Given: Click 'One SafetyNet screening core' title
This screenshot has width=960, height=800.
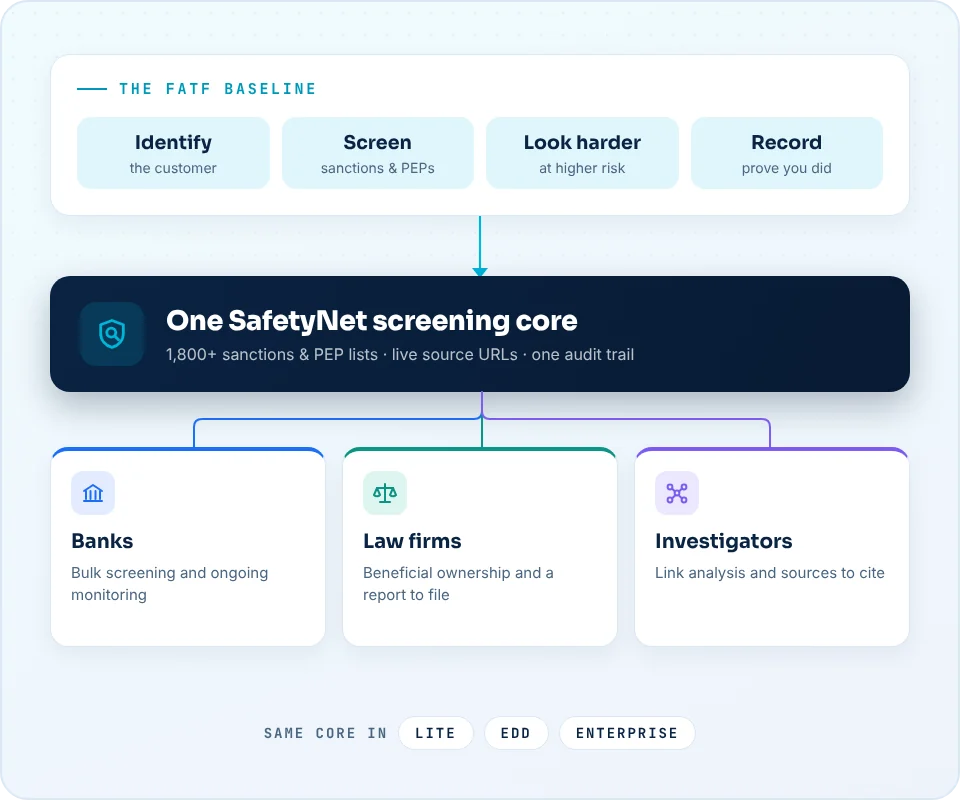Looking at the screenshot, I should (x=372, y=321).
